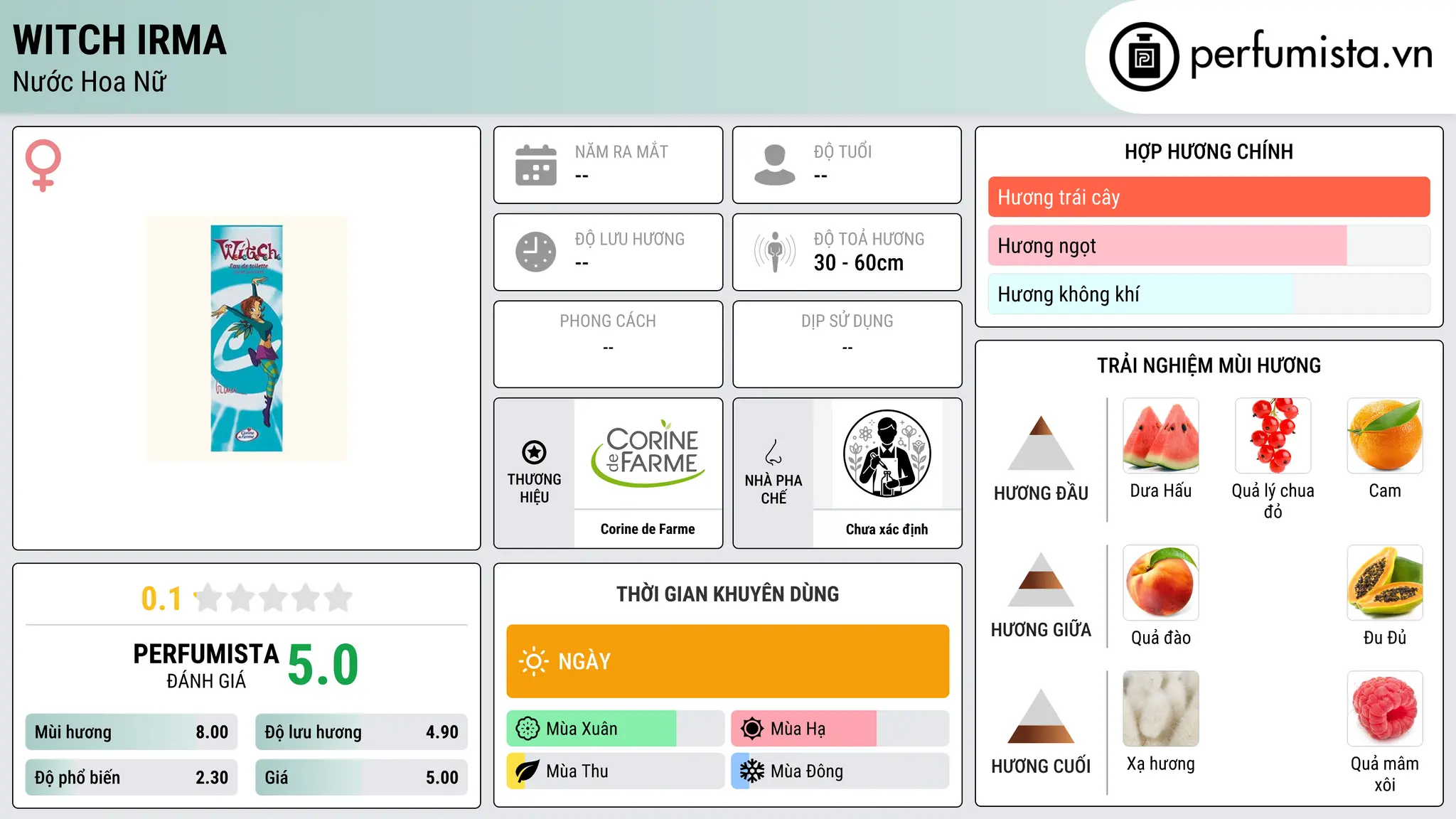Open the Corine de Farme brand logo

point(648,453)
